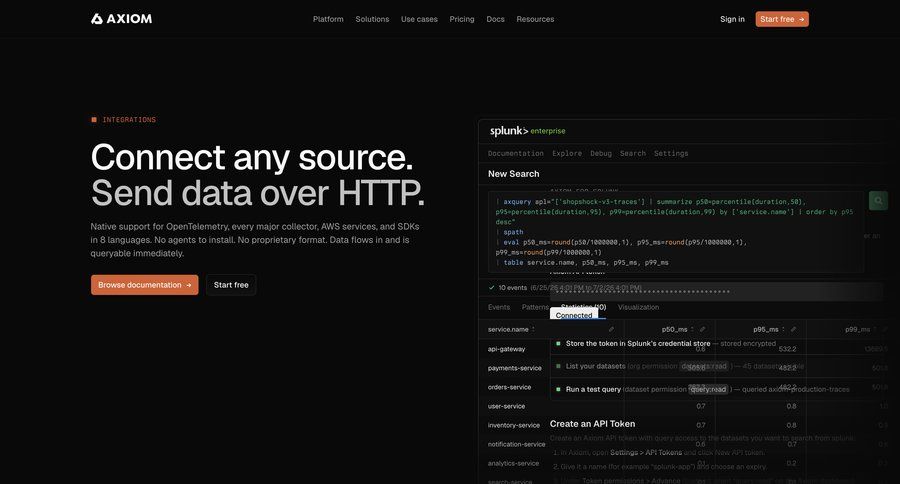The height and width of the screenshot is (484, 900).
Task: Click 'Settings > API Tokens' text
Action: coord(646,452)
